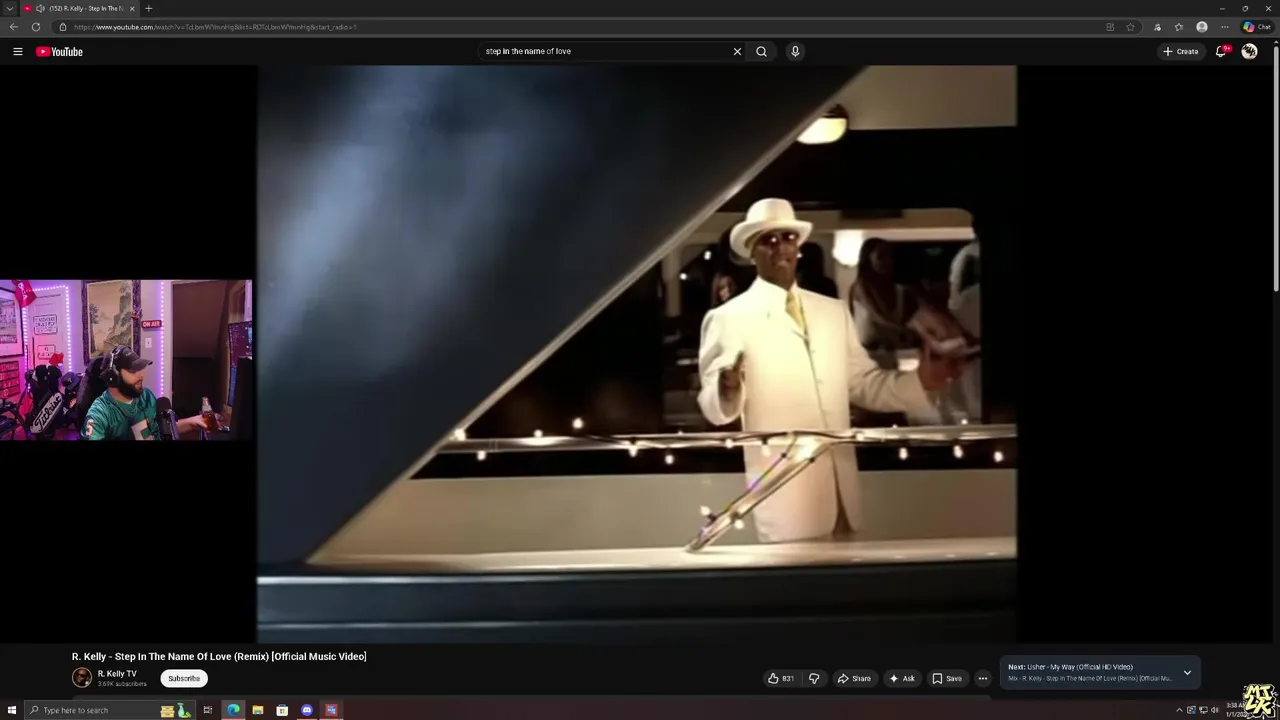The height and width of the screenshot is (720, 1280).
Task: Open File Explorer from taskbar
Action: point(258,710)
